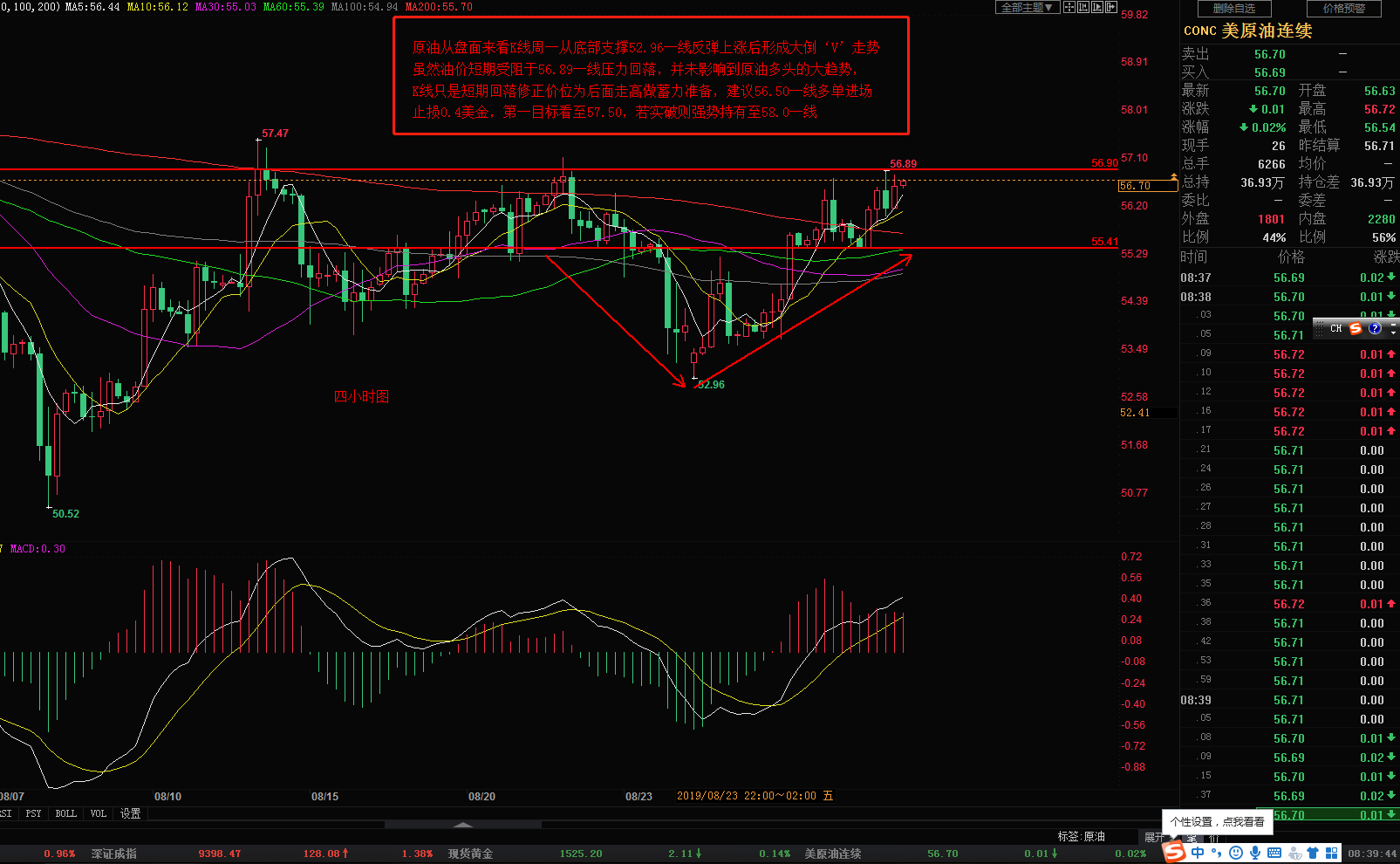Click the MA60:55.39 moving average label
The height and width of the screenshot is (864, 1400).
point(294,7)
